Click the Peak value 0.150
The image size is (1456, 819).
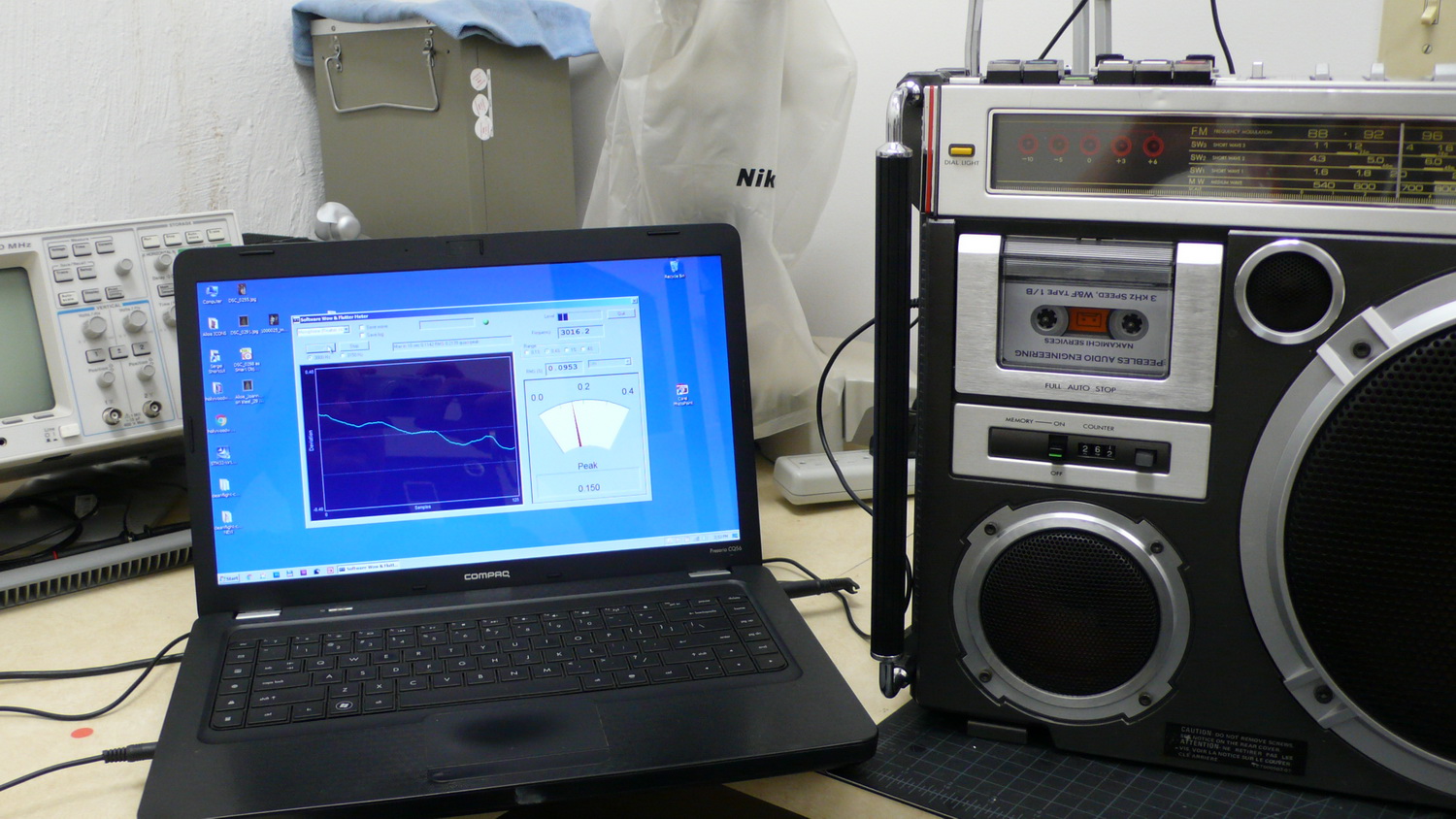click(589, 488)
